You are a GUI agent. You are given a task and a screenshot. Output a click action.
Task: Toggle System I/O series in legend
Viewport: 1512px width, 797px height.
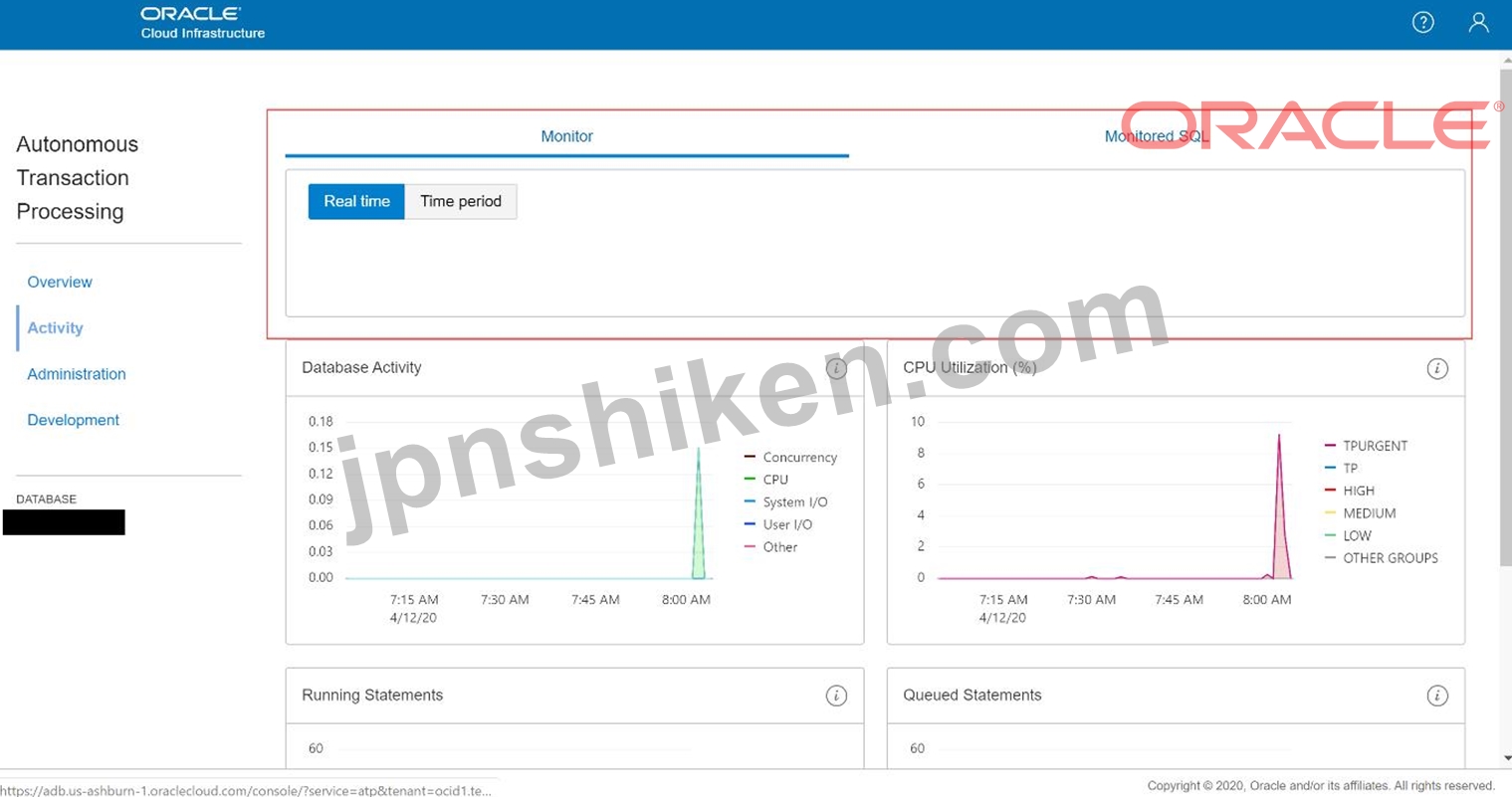click(786, 502)
